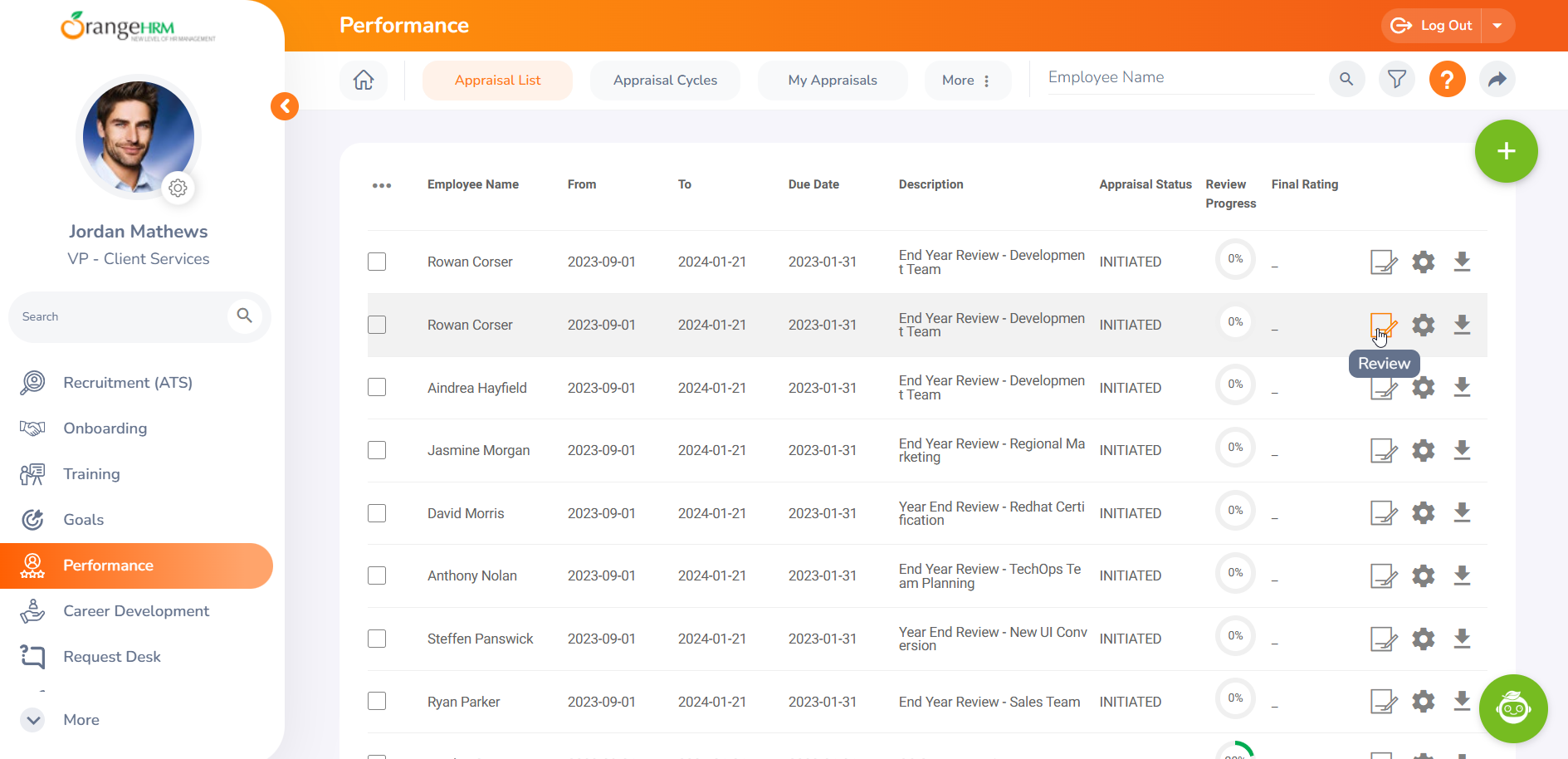Check the Ryan Parker row checkbox
The width and height of the screenshot is (1568, 759).
(377, 702)
